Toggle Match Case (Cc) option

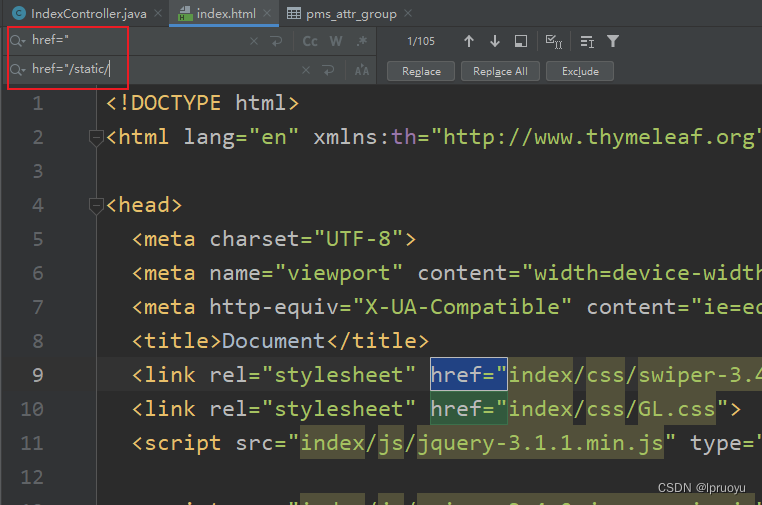coord(310,41)
